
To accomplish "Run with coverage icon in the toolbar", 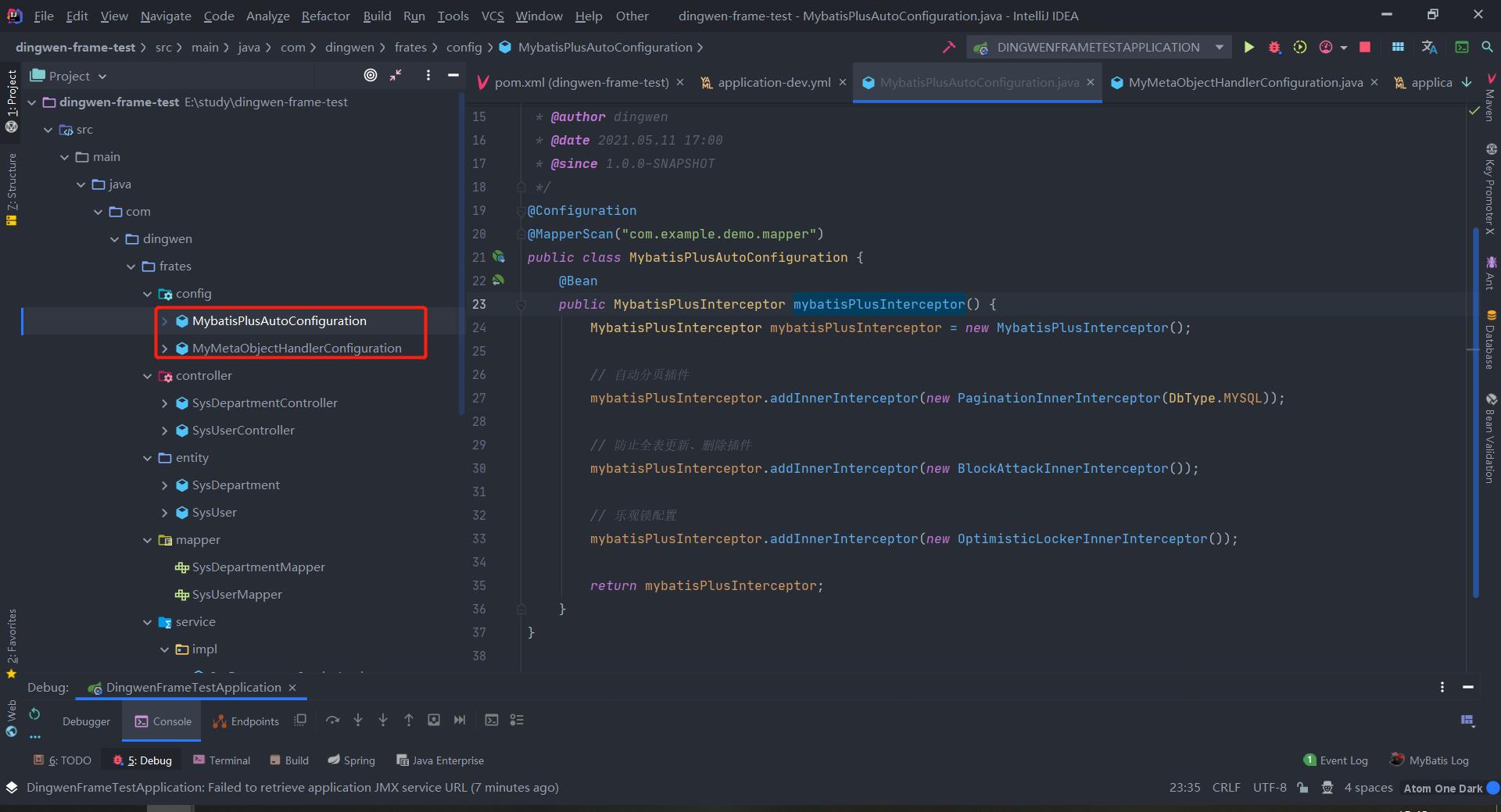I will [x=1299, y=48].
